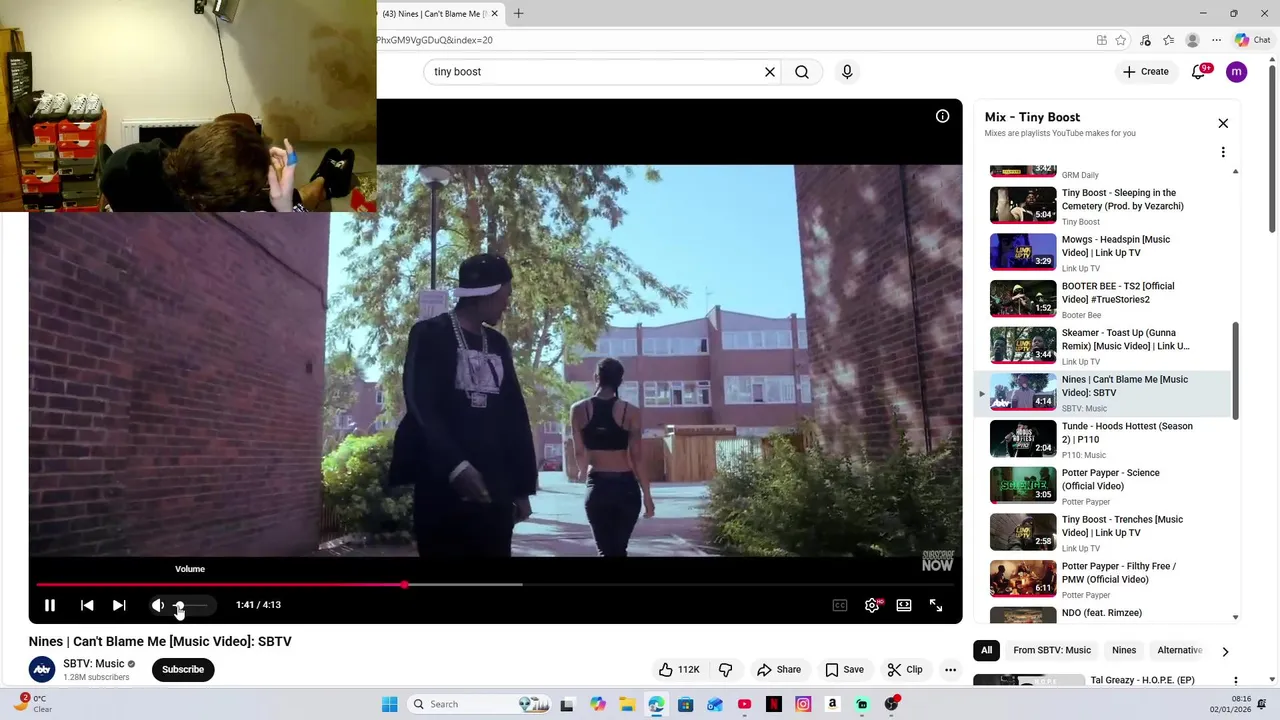Switch to theater mode view
The height and width of the screenshot is (720, 1280).
[x=904, y=605]
